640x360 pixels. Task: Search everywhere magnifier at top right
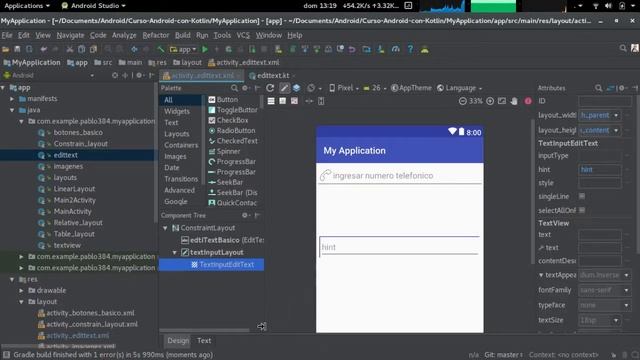point(623,49)
